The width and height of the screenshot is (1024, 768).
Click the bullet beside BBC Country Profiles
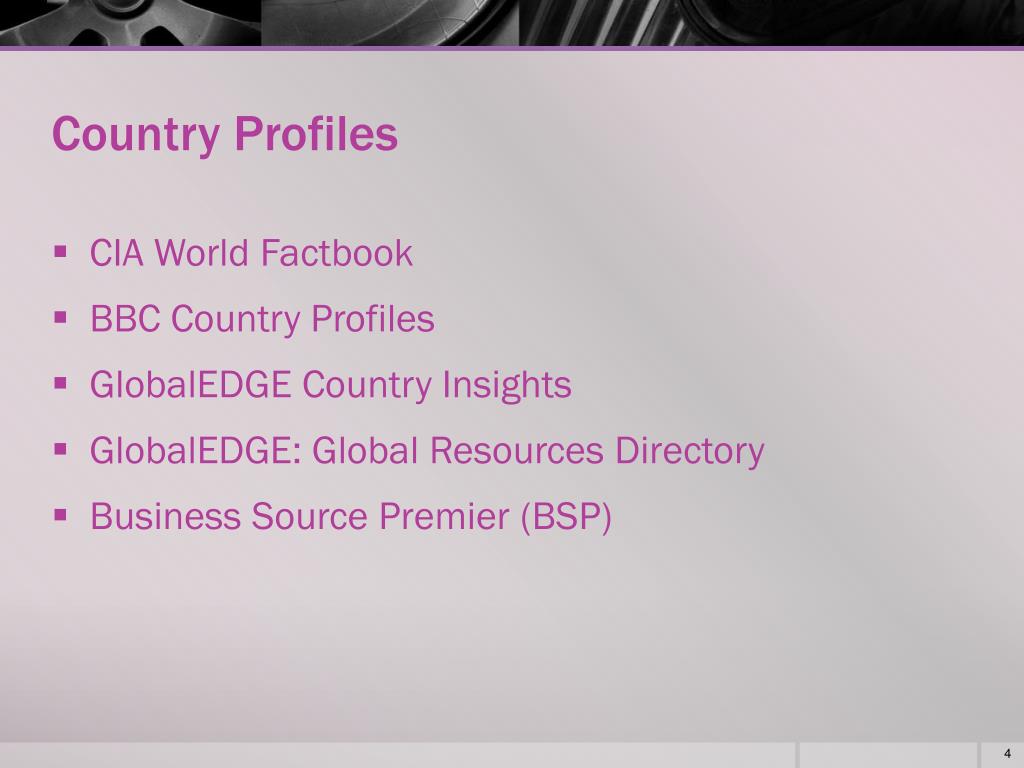click(x=61, y=317)
